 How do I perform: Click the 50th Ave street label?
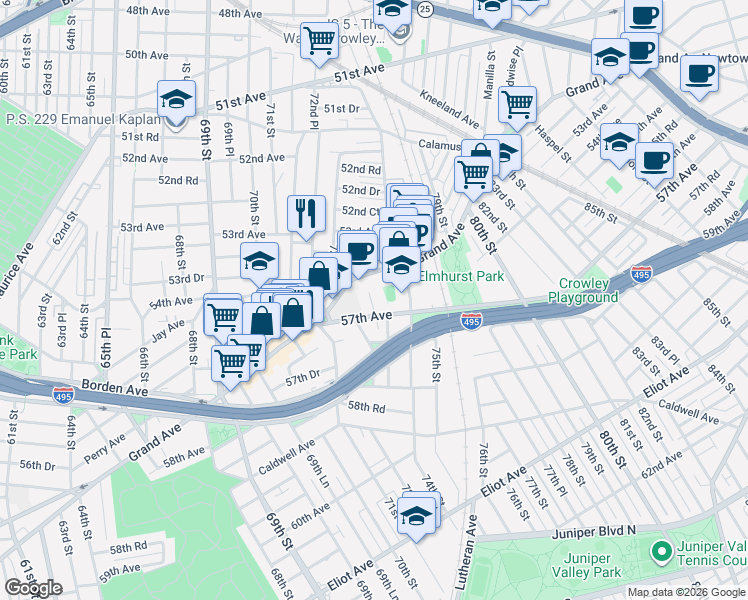click(x=147, y=55)
